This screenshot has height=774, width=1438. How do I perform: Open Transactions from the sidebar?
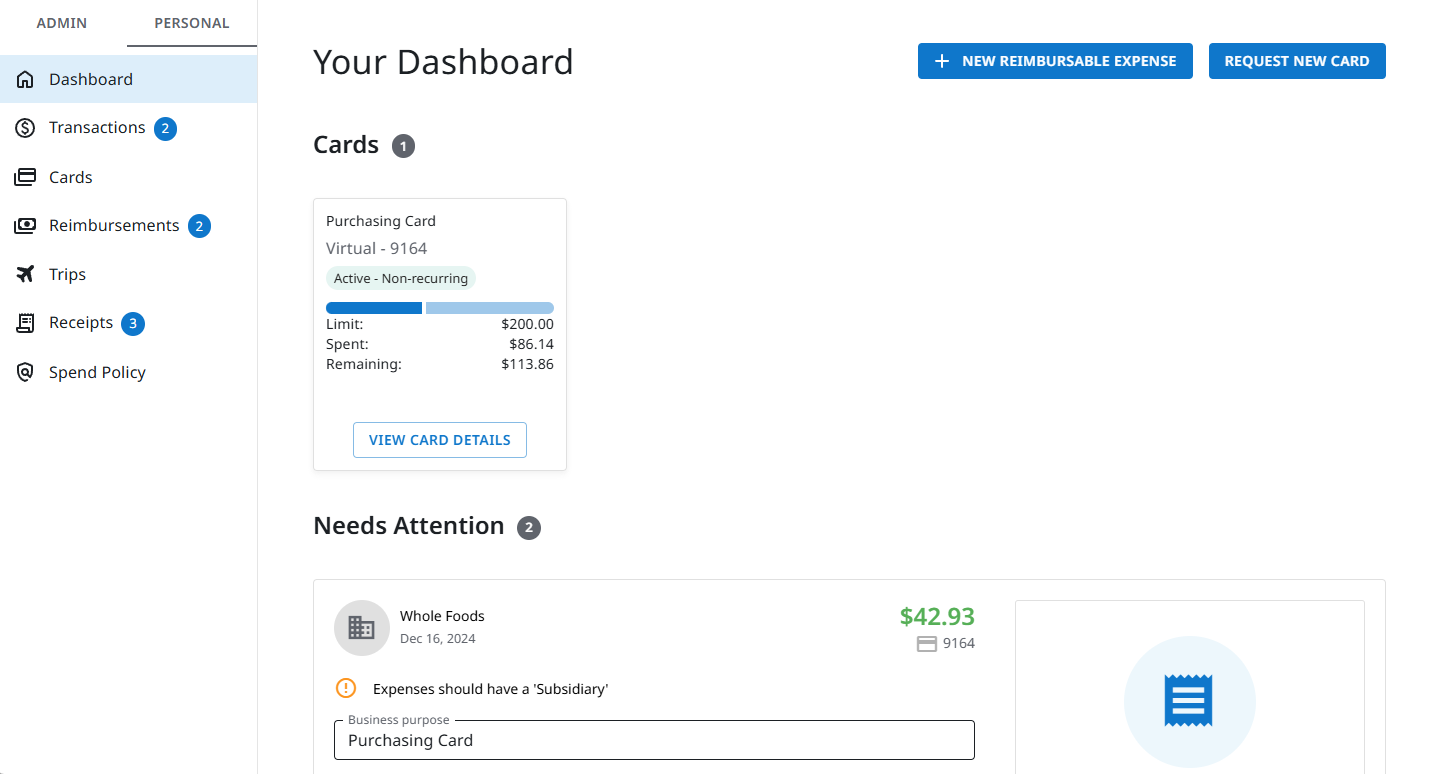97,128
